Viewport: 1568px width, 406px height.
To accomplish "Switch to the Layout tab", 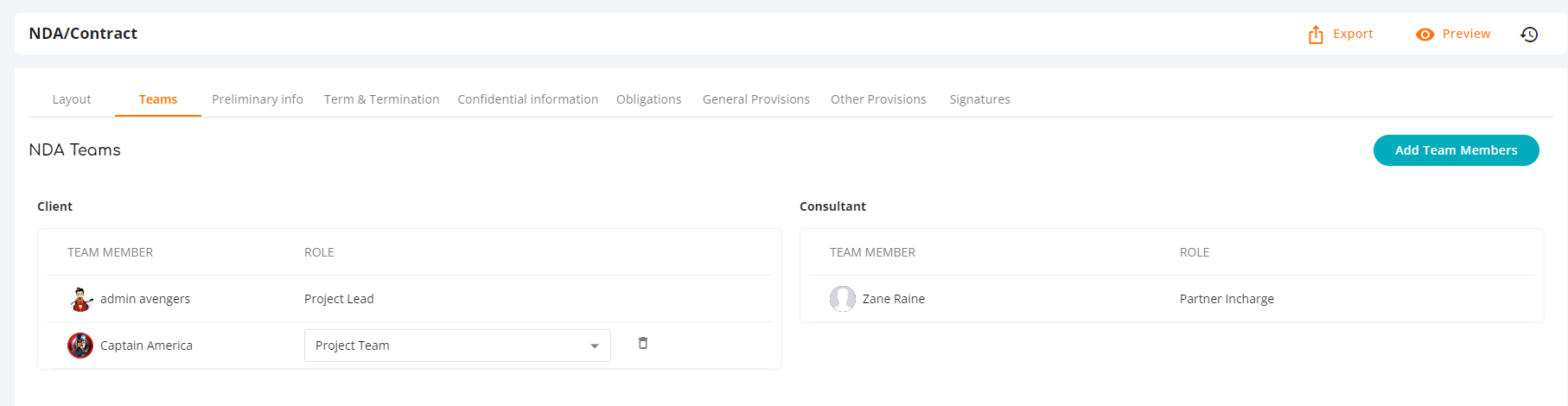I will click(72, 99).
